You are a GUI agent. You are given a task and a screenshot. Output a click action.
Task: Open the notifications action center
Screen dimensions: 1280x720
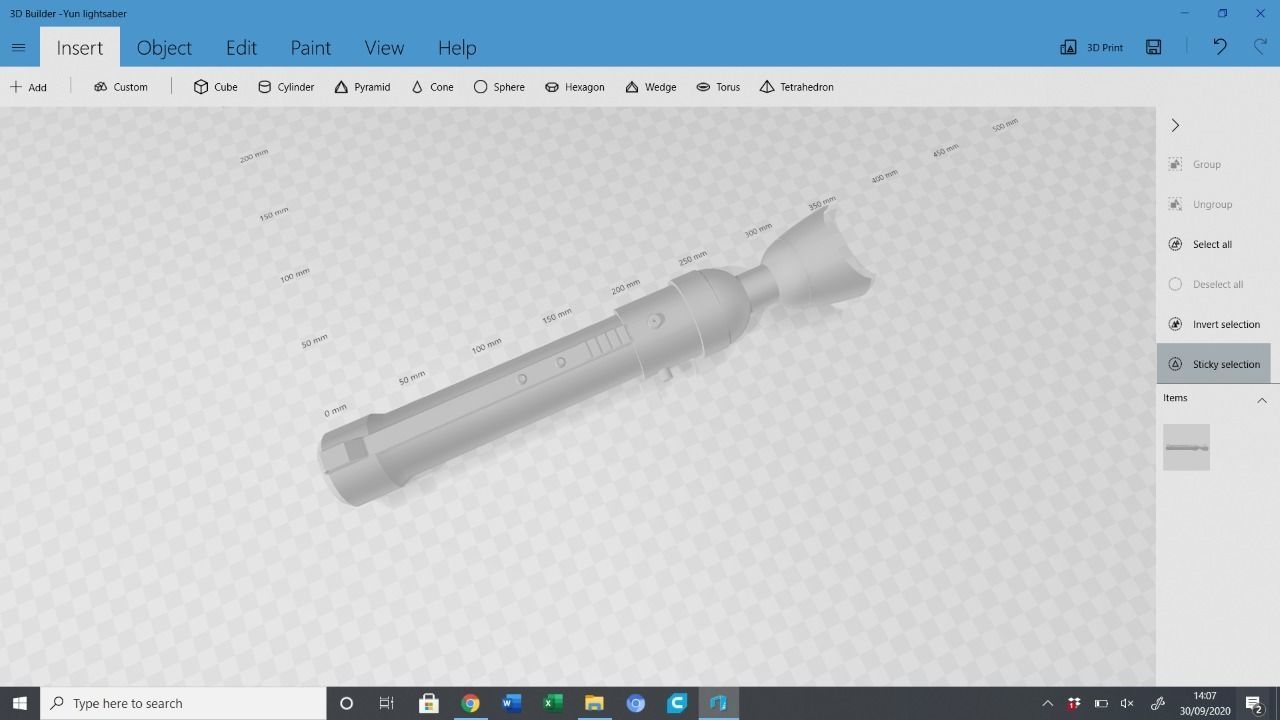tap(1254, 703)
